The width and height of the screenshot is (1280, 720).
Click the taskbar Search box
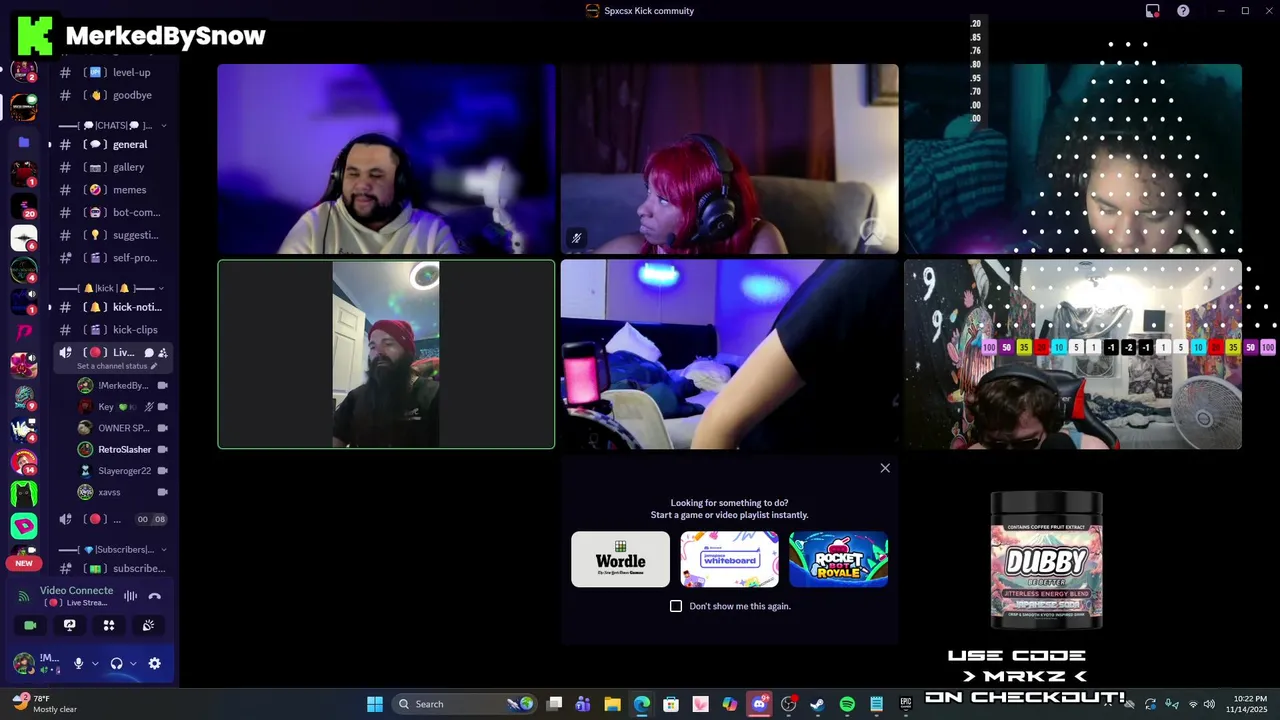(464, 704)
